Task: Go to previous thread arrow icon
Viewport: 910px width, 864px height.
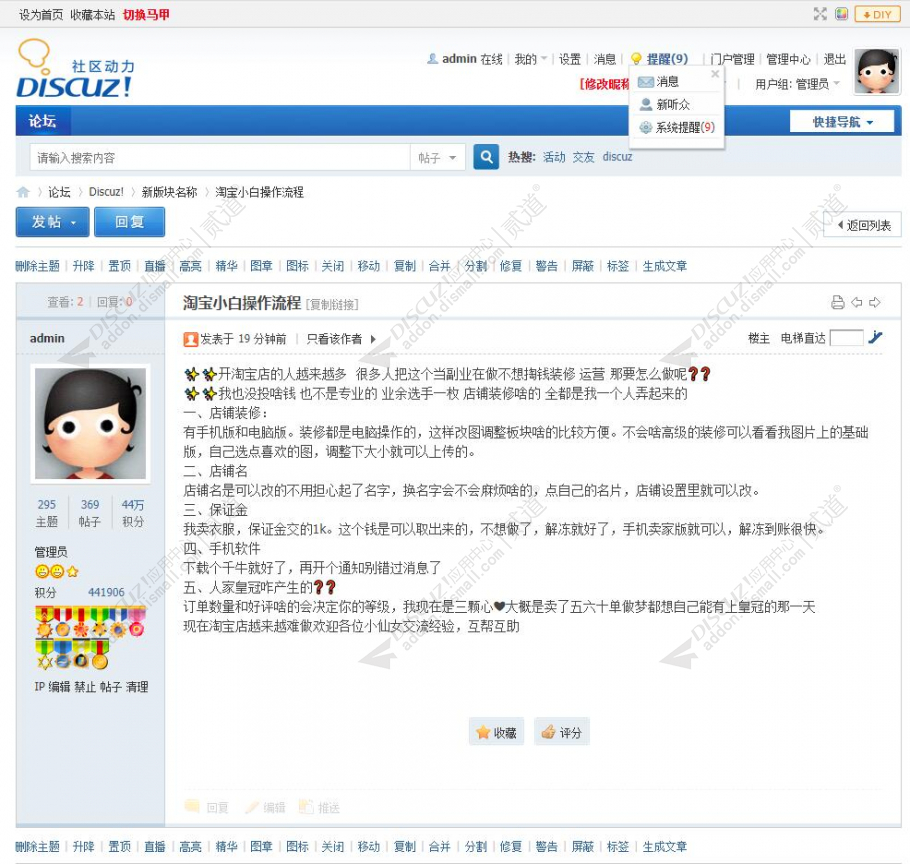Action: pos(857,302)
